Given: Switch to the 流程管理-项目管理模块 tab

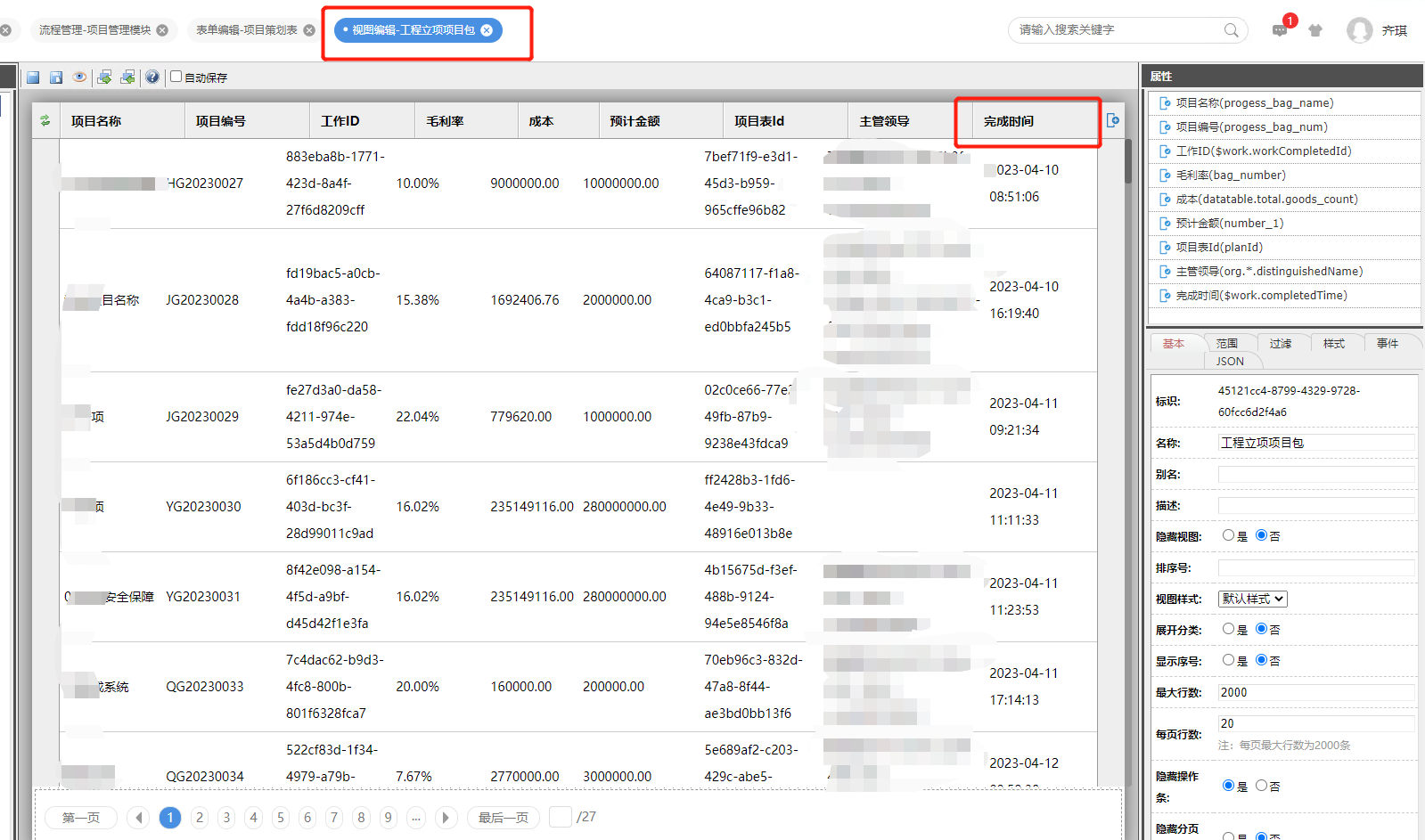Looking at the screenshot, I should click(95, 30).
